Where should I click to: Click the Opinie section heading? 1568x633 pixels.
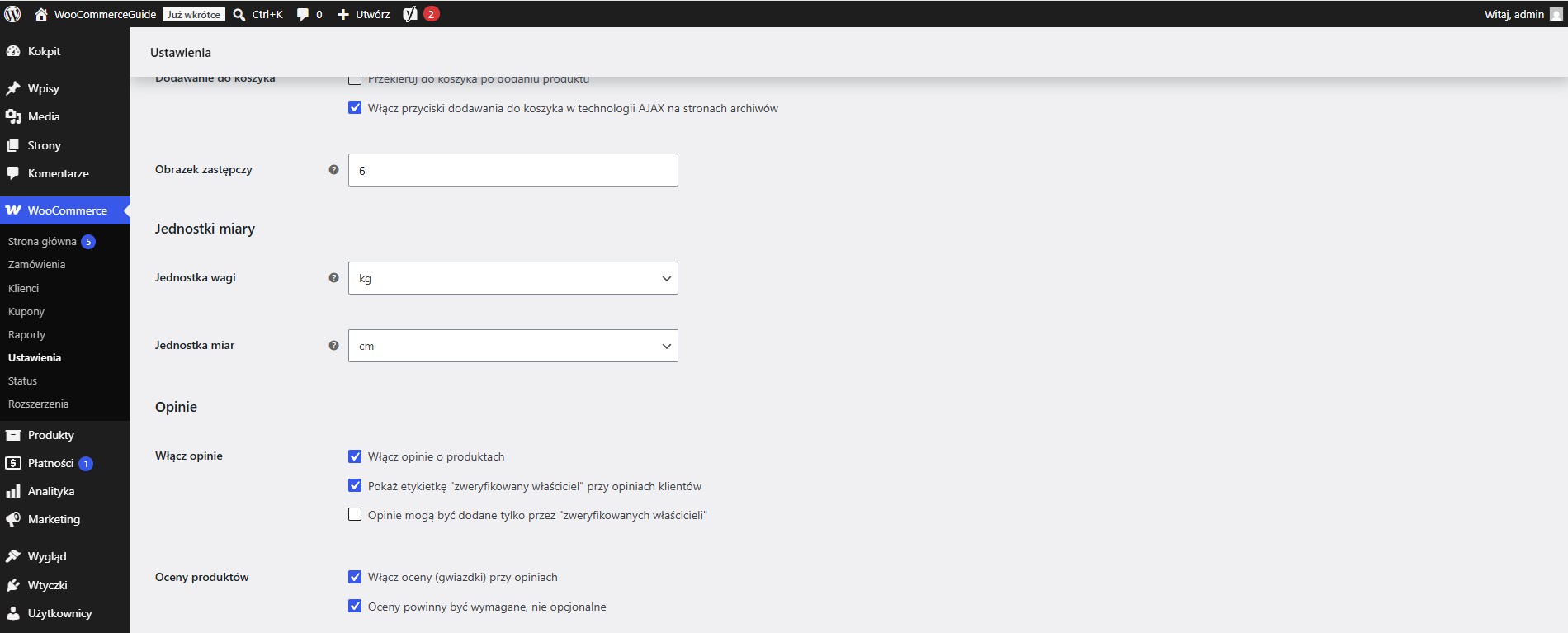[176, 407]
